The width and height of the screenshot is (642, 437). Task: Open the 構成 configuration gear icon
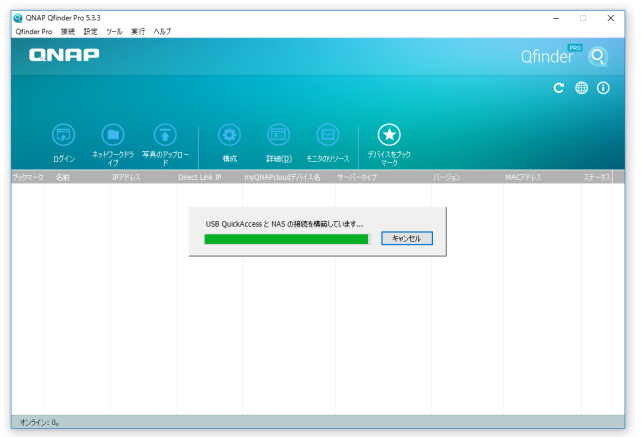[229, 135]
